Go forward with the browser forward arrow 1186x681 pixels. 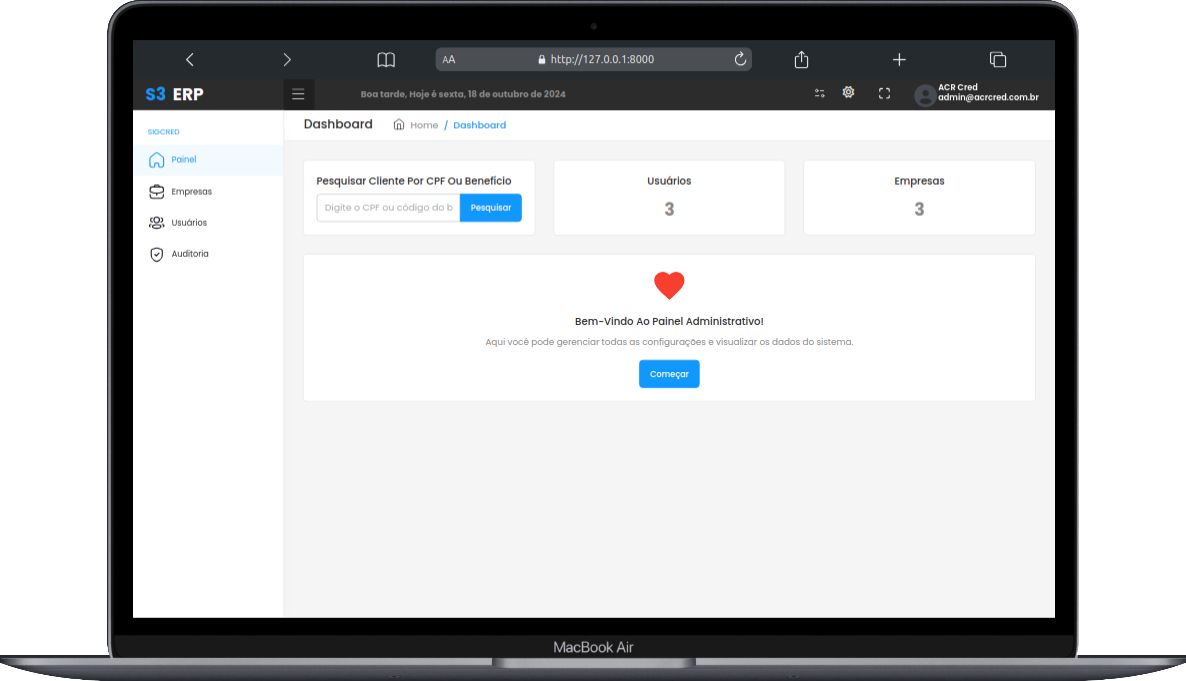click(287, 59)
